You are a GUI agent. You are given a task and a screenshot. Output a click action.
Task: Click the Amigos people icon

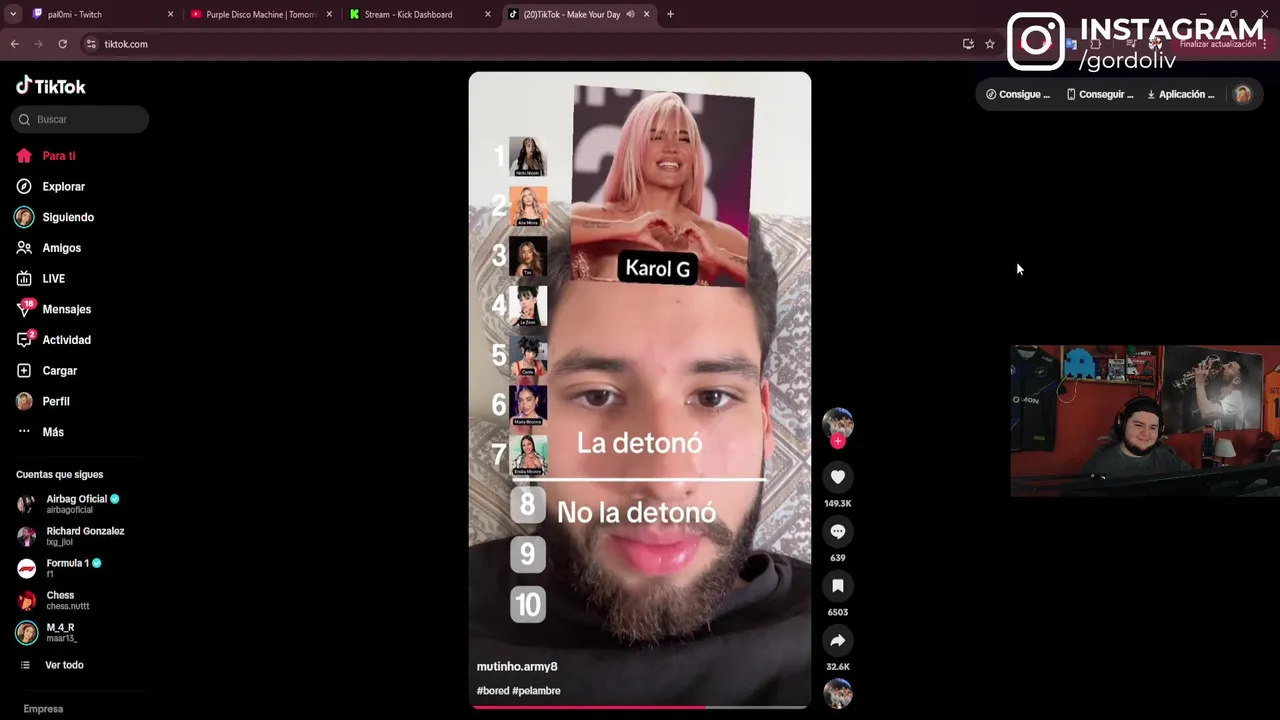pyautogui.click(x=24, y=248)
